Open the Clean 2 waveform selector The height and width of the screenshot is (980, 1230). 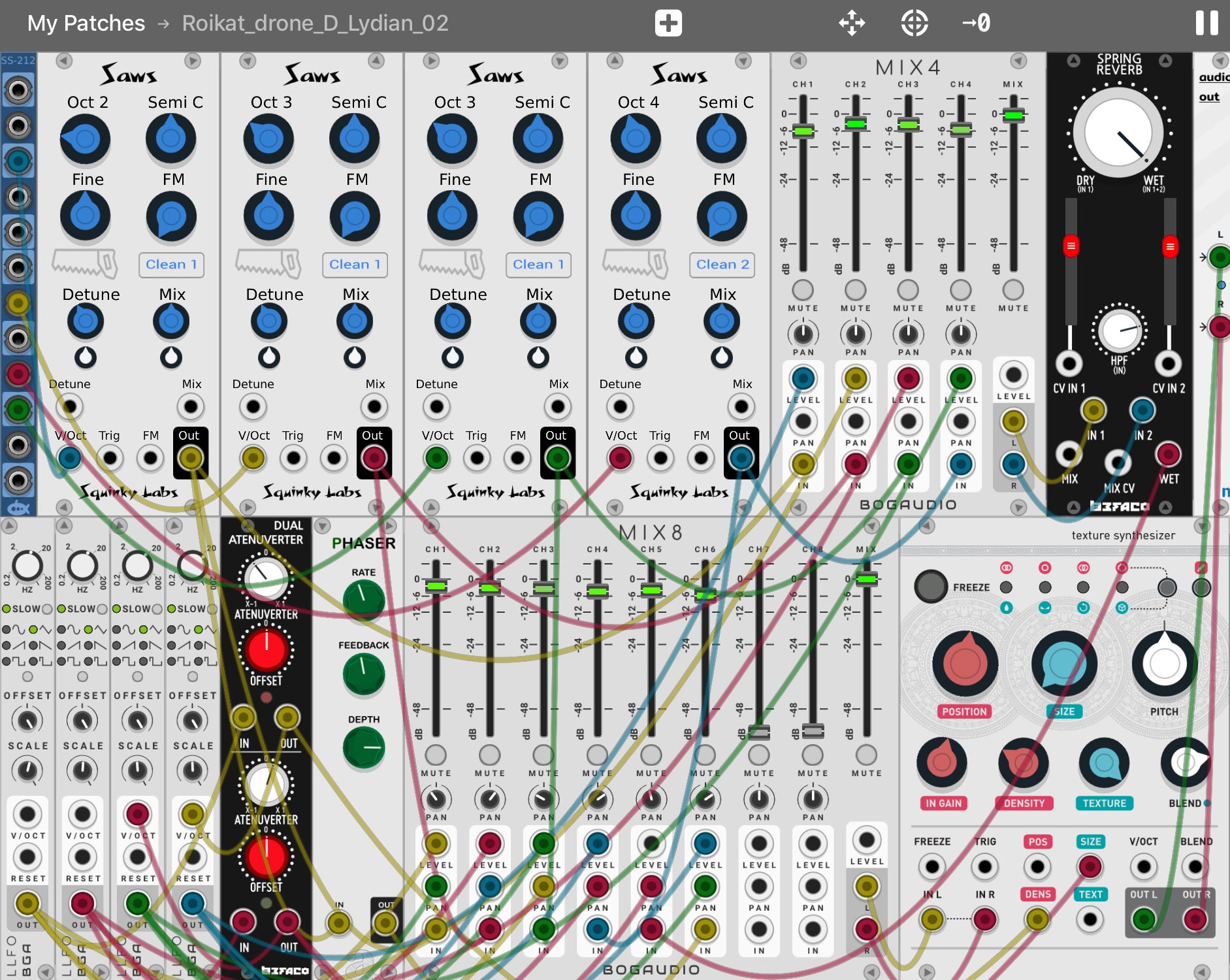(722, 265)
